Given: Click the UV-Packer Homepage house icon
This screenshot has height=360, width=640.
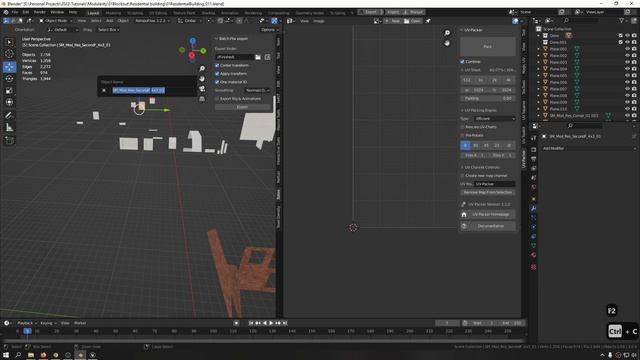Looking at the screenshot, I should tap(464, 215).
